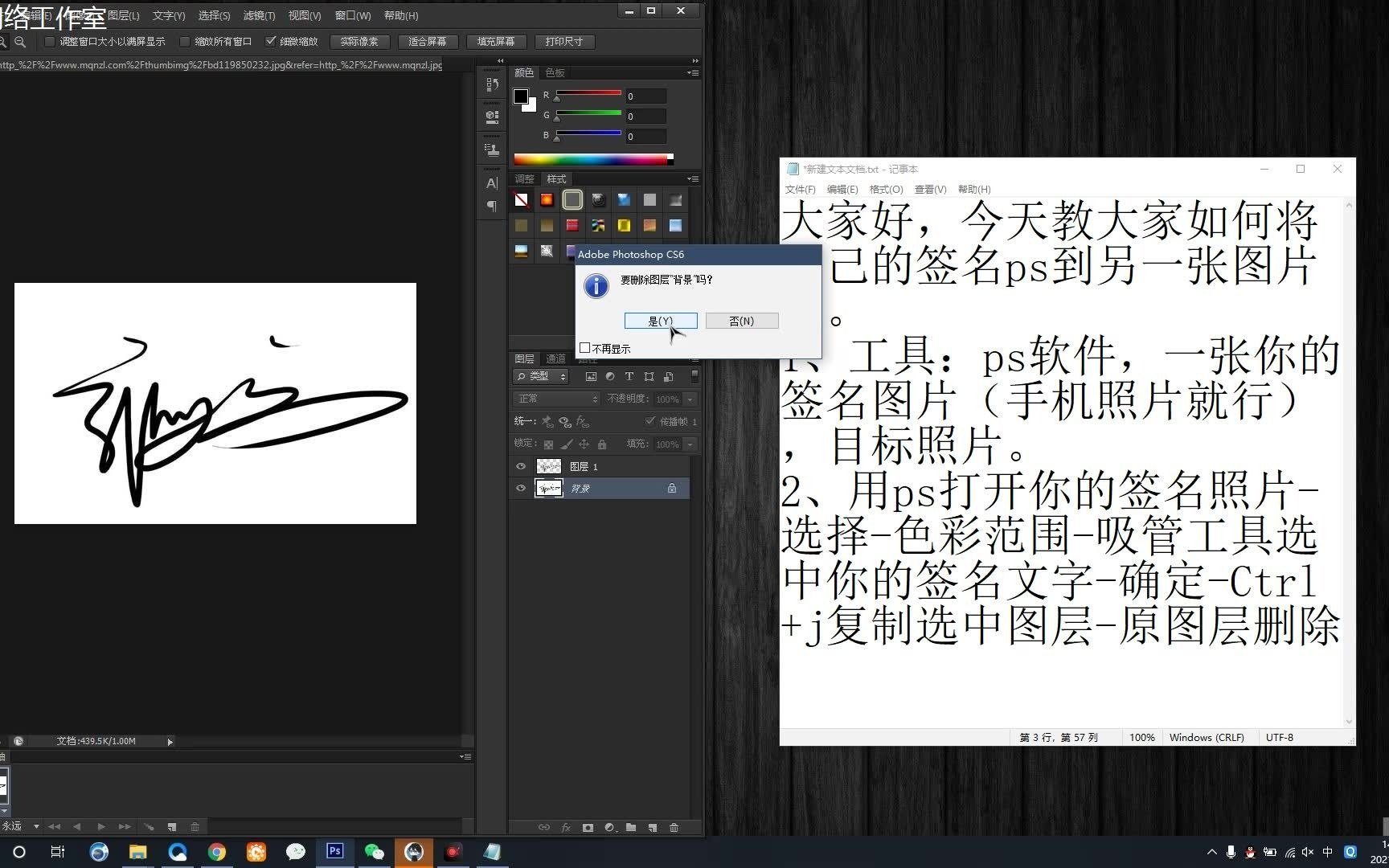The height and width of the screenshot is (868, 1389).
Task: Open 类型 layer filter dropdown
Action: [x=541, y=376]
